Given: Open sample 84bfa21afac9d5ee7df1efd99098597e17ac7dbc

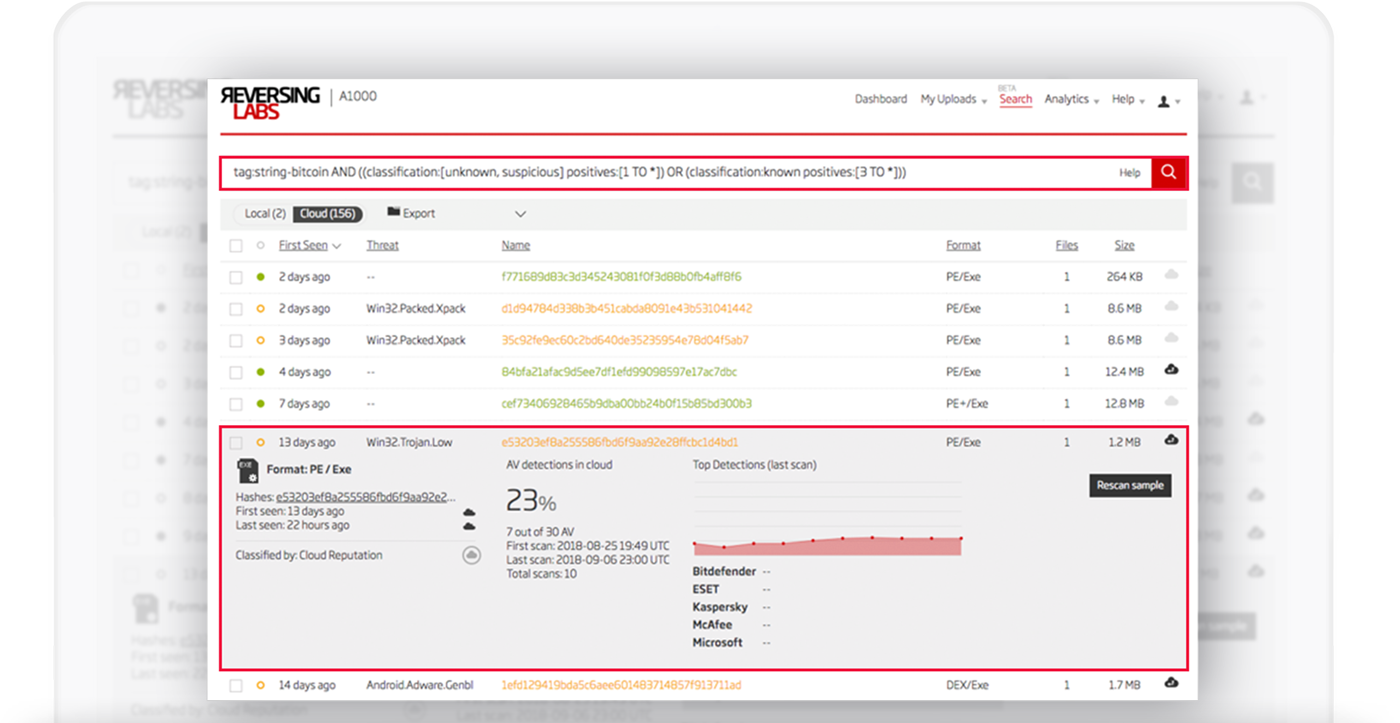Looking at the screenshot, I should [619, 372].
